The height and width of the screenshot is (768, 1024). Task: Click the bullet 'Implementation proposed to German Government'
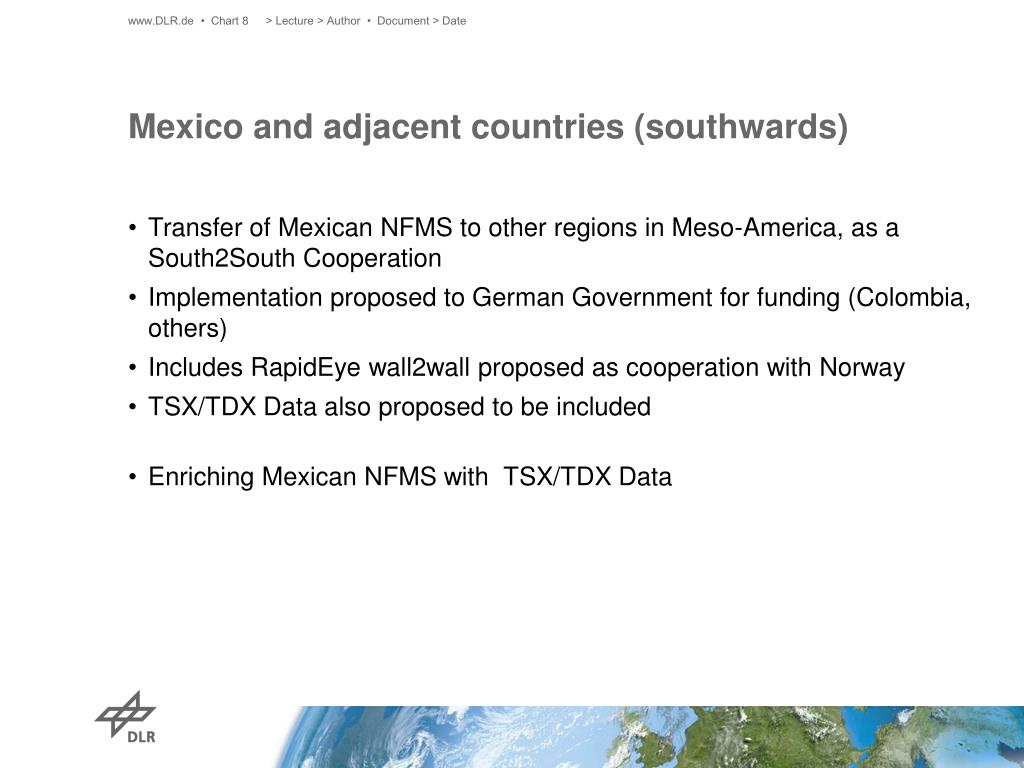tap(559, 298)
